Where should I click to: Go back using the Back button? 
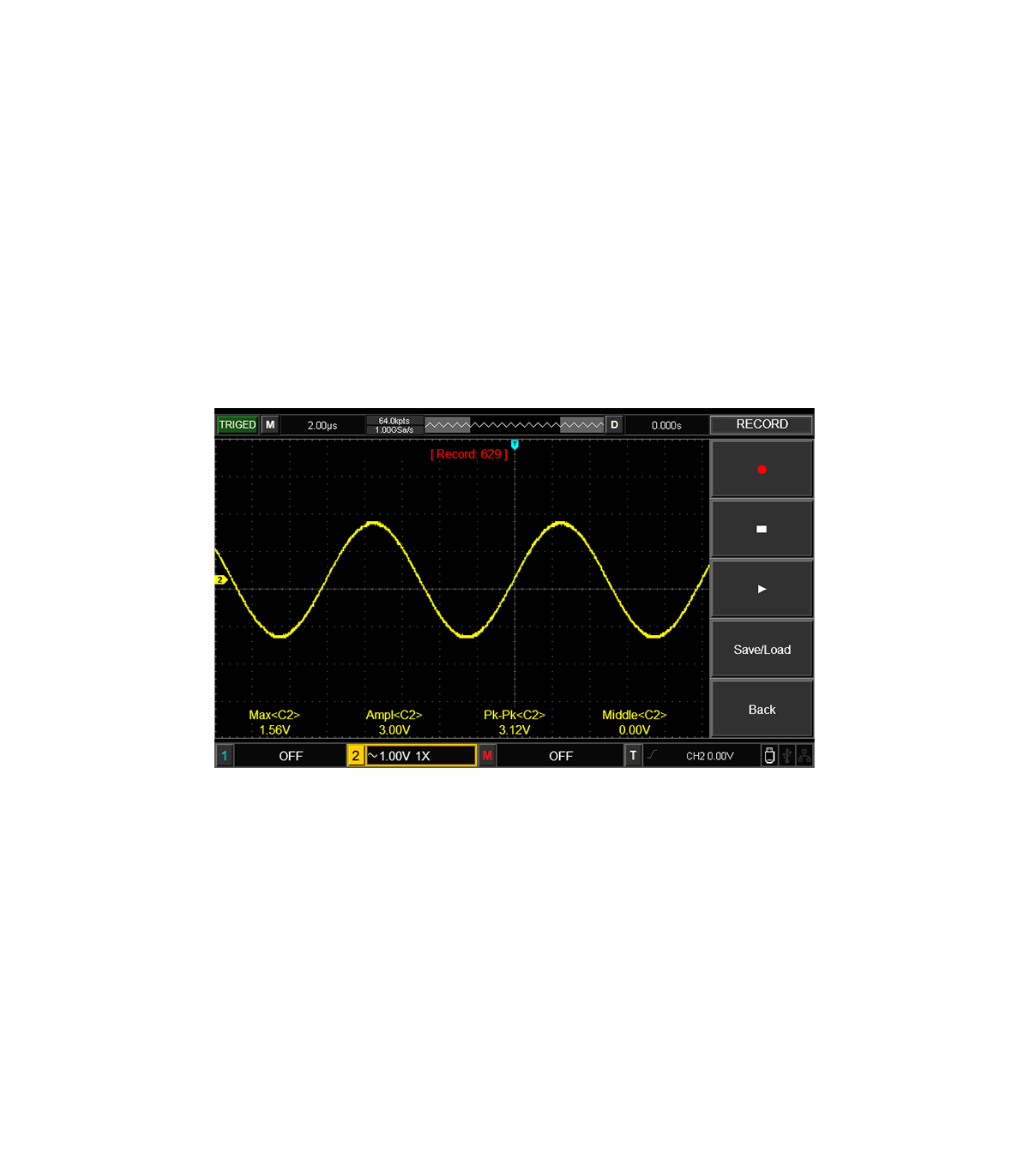coord(761,709)
